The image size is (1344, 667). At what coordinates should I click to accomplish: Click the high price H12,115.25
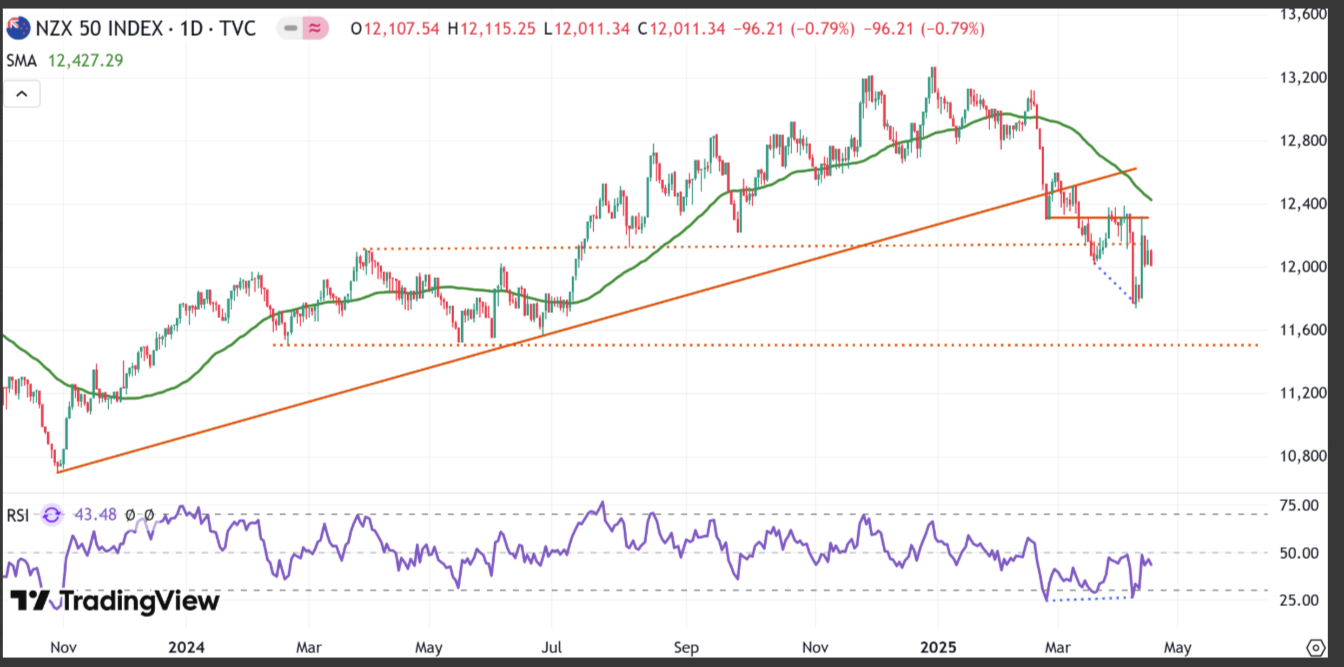tap(494, 29)
